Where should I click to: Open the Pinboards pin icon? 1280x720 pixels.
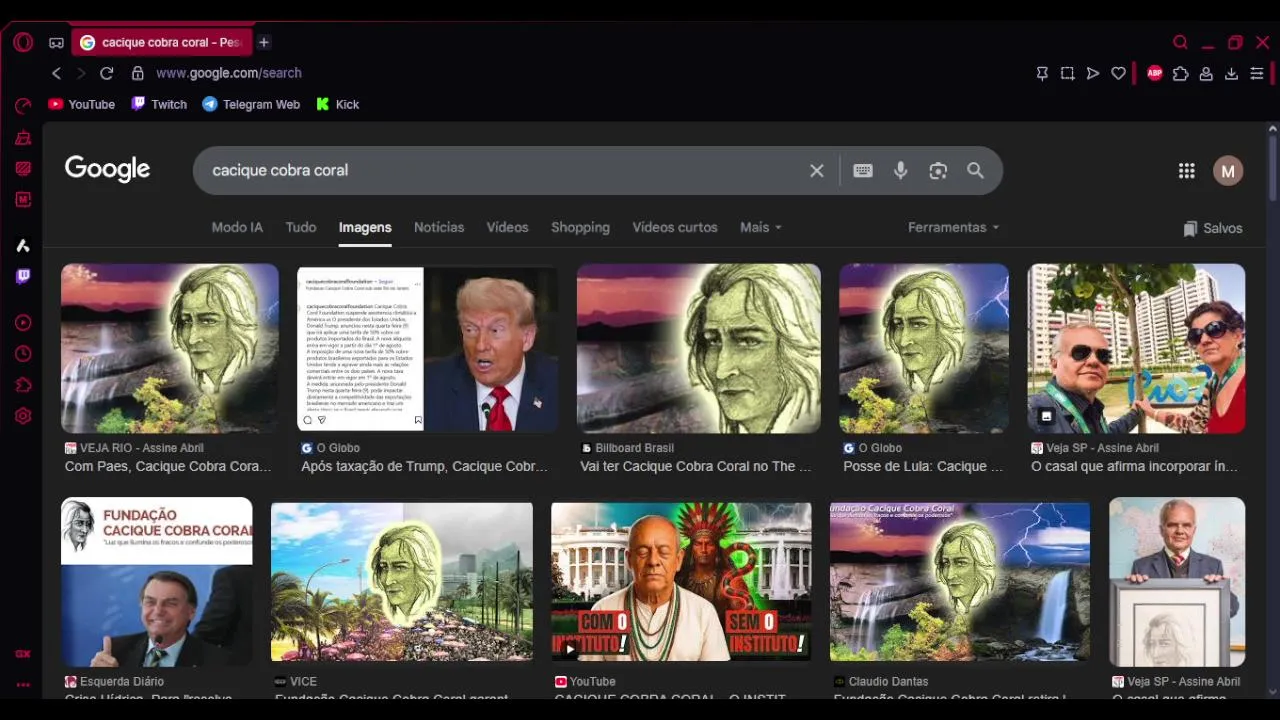click(x=1042, y=73)
